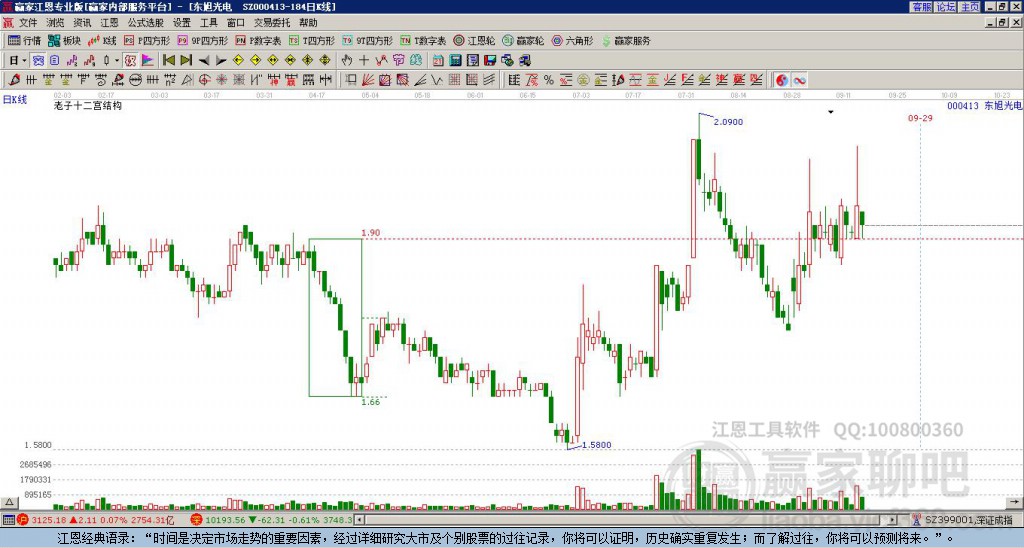Click the 2.0900 high price label
1024x548 pixels.
click(728, 122)
